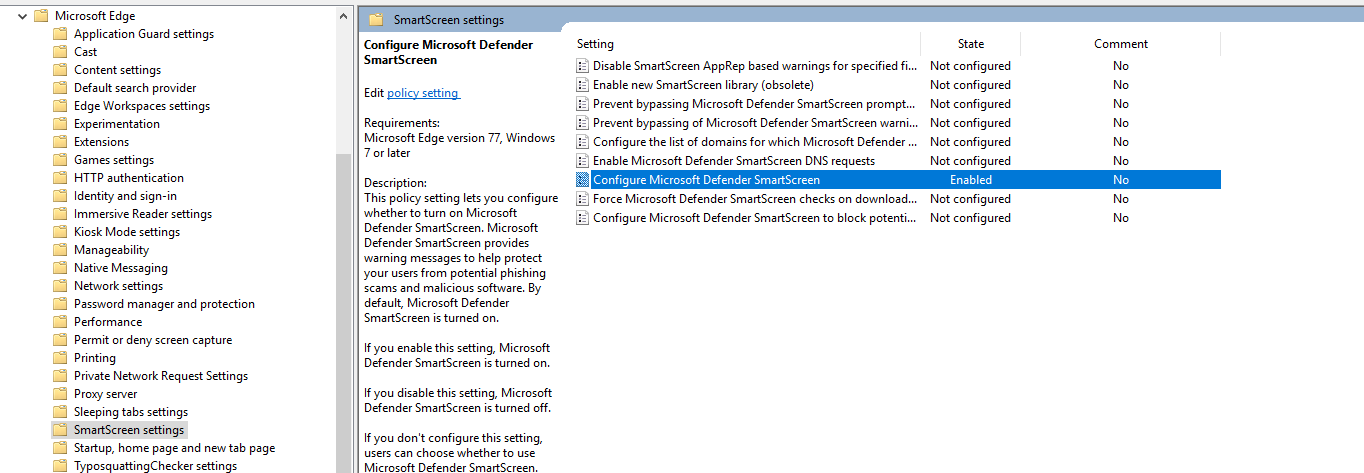Viewport: 1364px width, 473px height.
Task: Sort by the Comment column header
Action: [1121, 44]
